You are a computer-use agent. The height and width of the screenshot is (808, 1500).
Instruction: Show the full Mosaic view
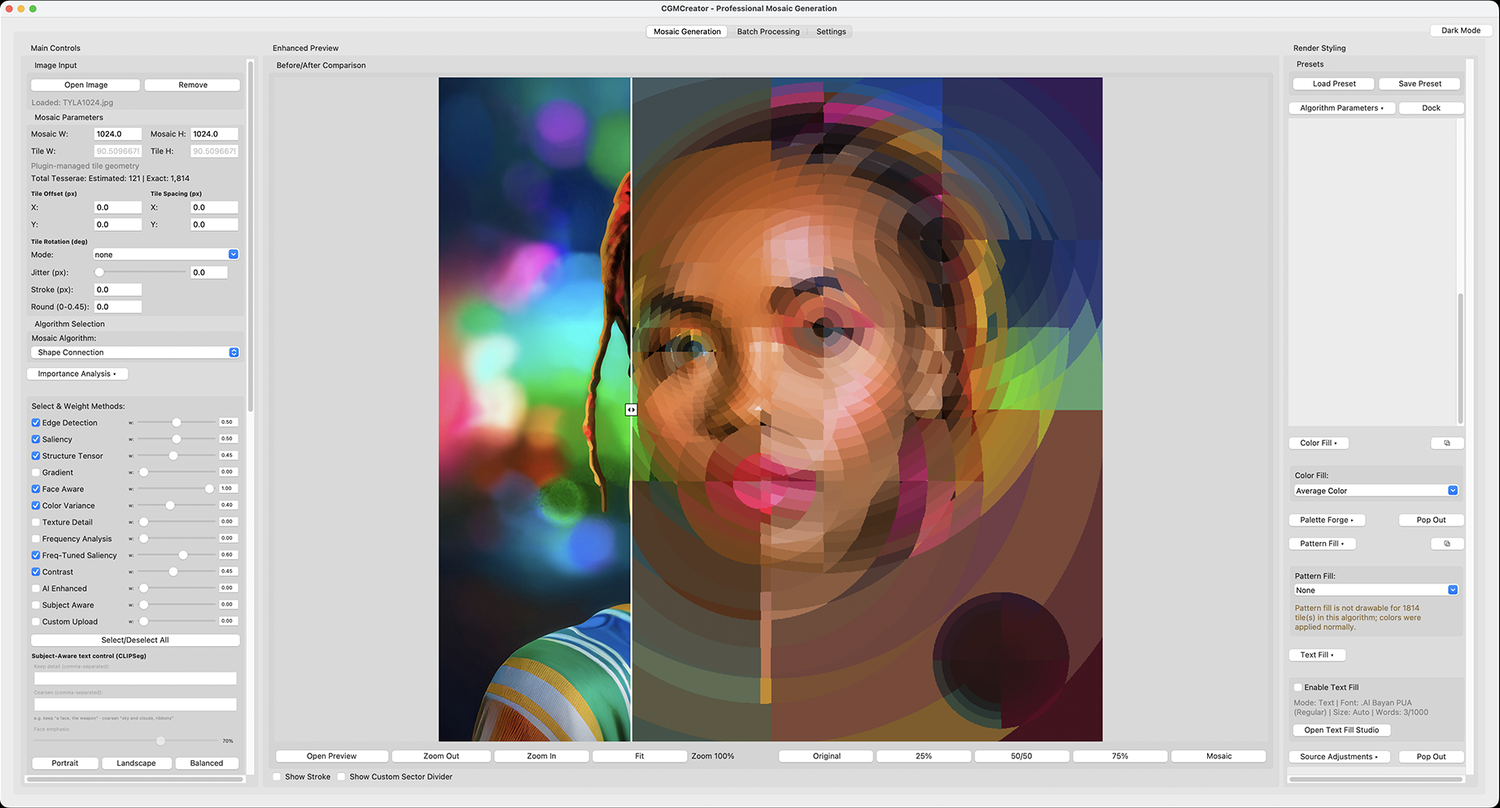coord(1219,756)
